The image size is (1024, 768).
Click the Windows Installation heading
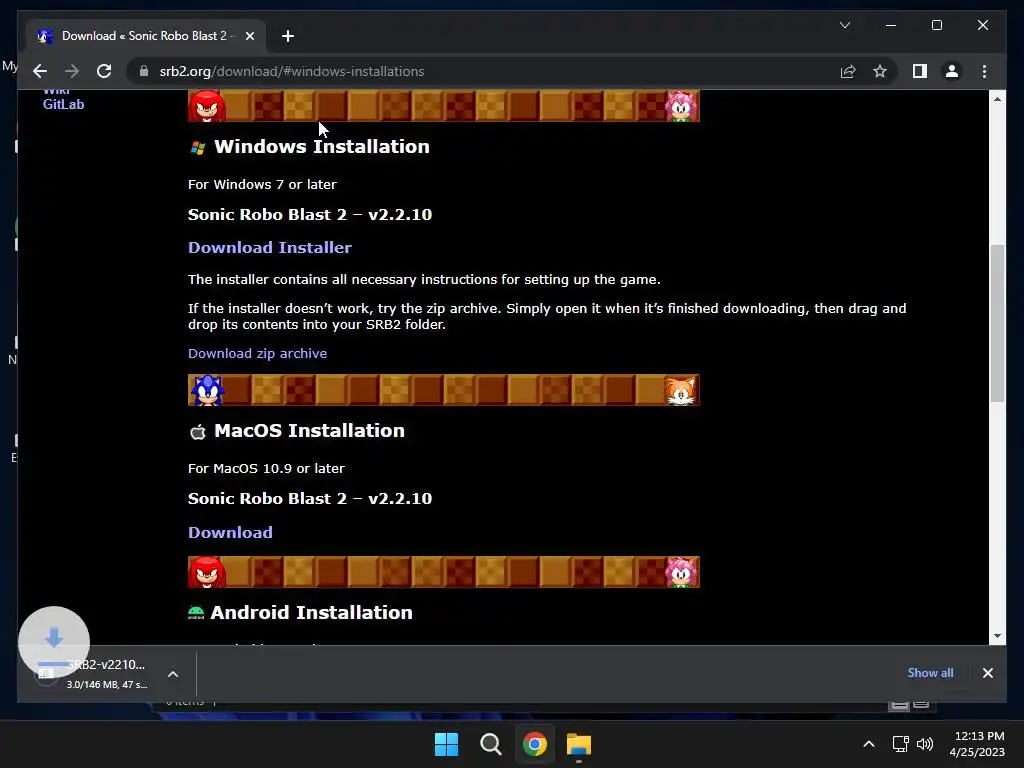click(322, 146)
